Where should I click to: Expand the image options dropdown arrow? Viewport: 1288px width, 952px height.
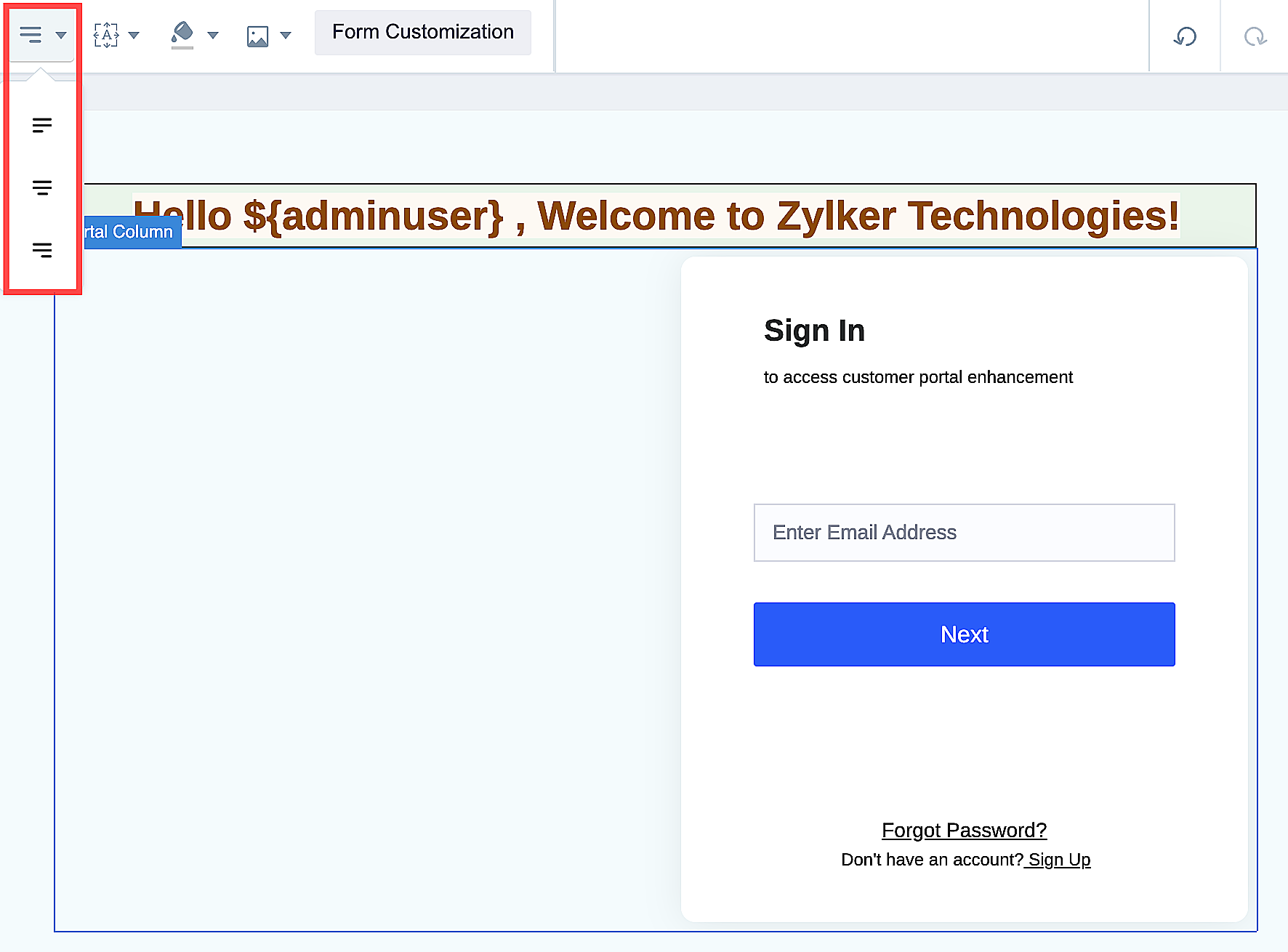click(286, 36)
